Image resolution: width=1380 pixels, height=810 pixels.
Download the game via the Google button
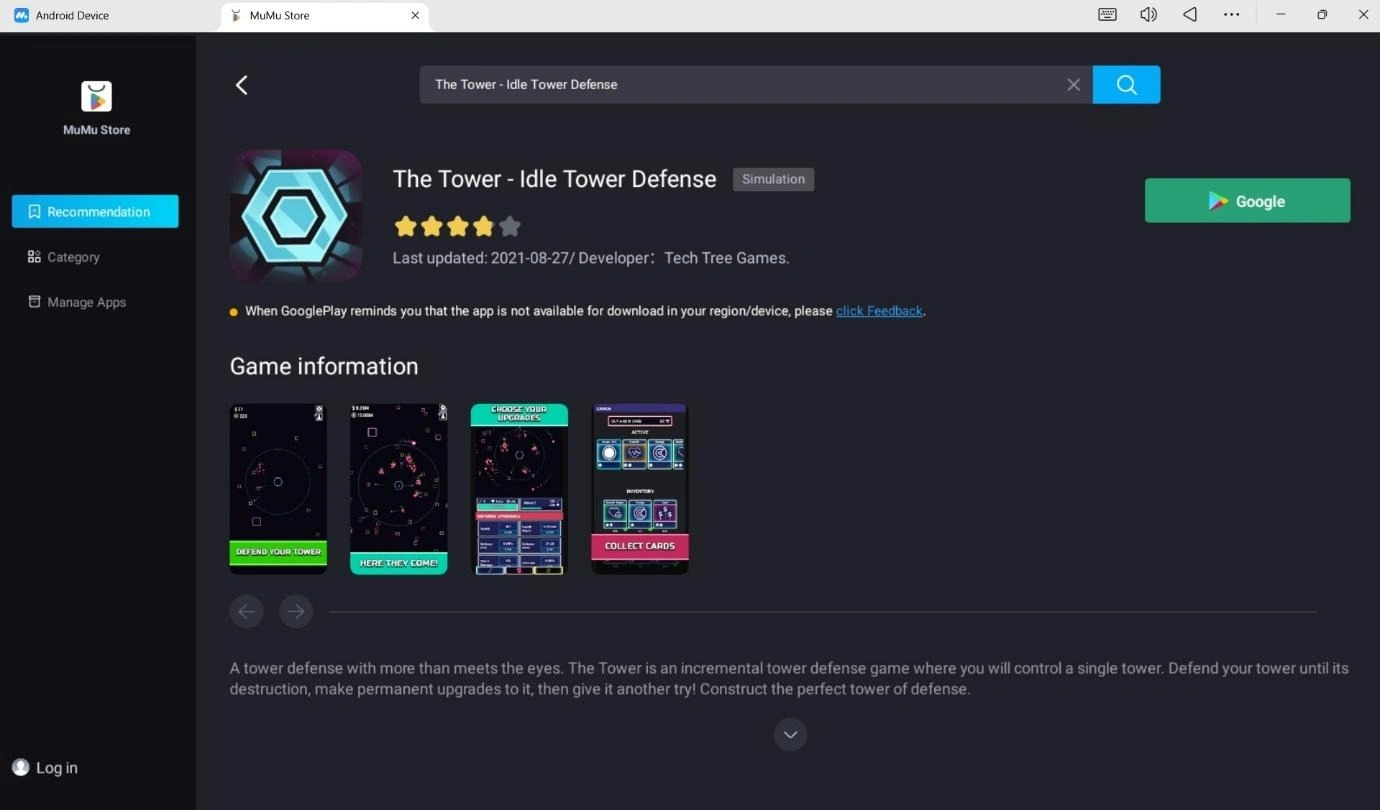[1247, 200]
